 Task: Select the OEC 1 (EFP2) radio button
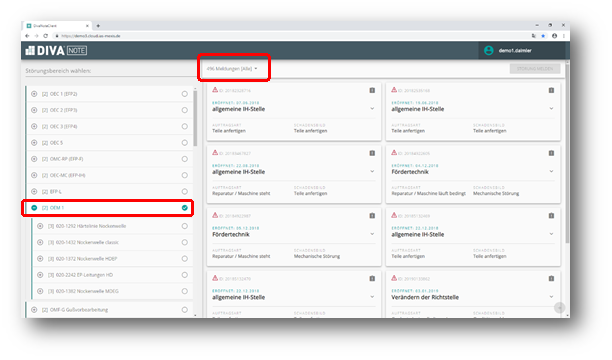185,94
